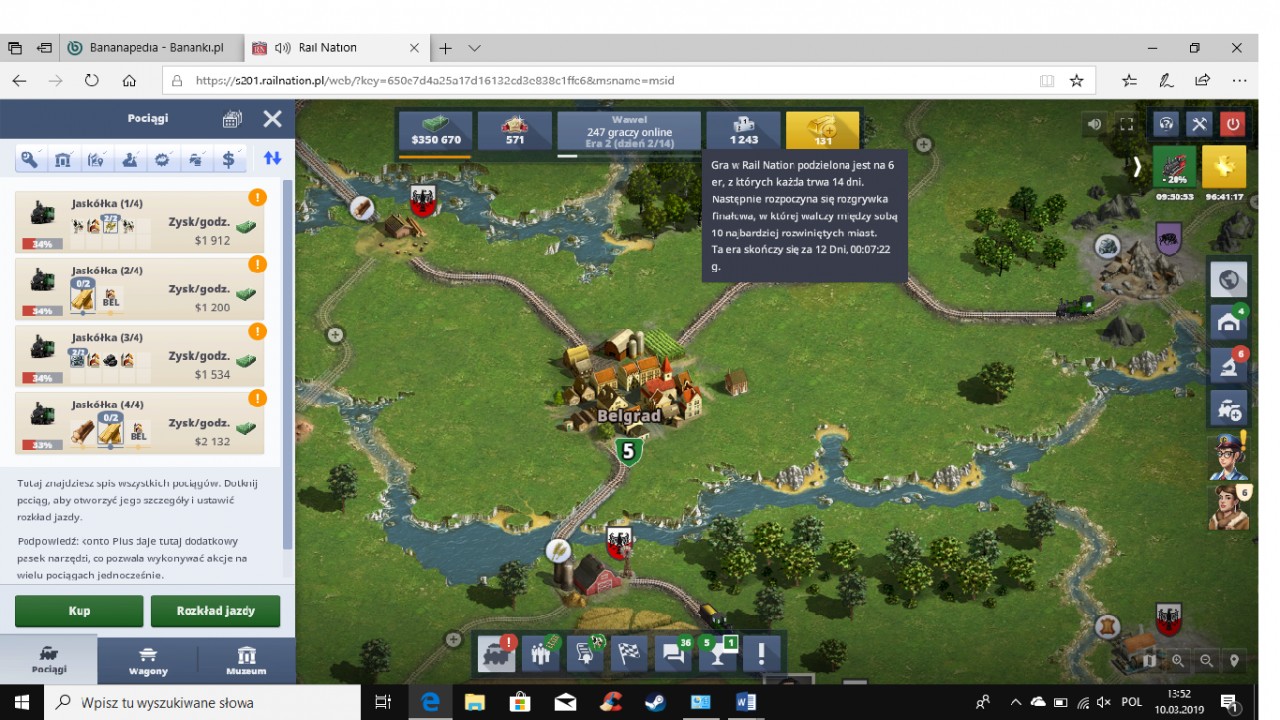Switch to the Pociągi tab
Image resolution: width=1280 pixels, height=720 pixels.
(48, 660)
